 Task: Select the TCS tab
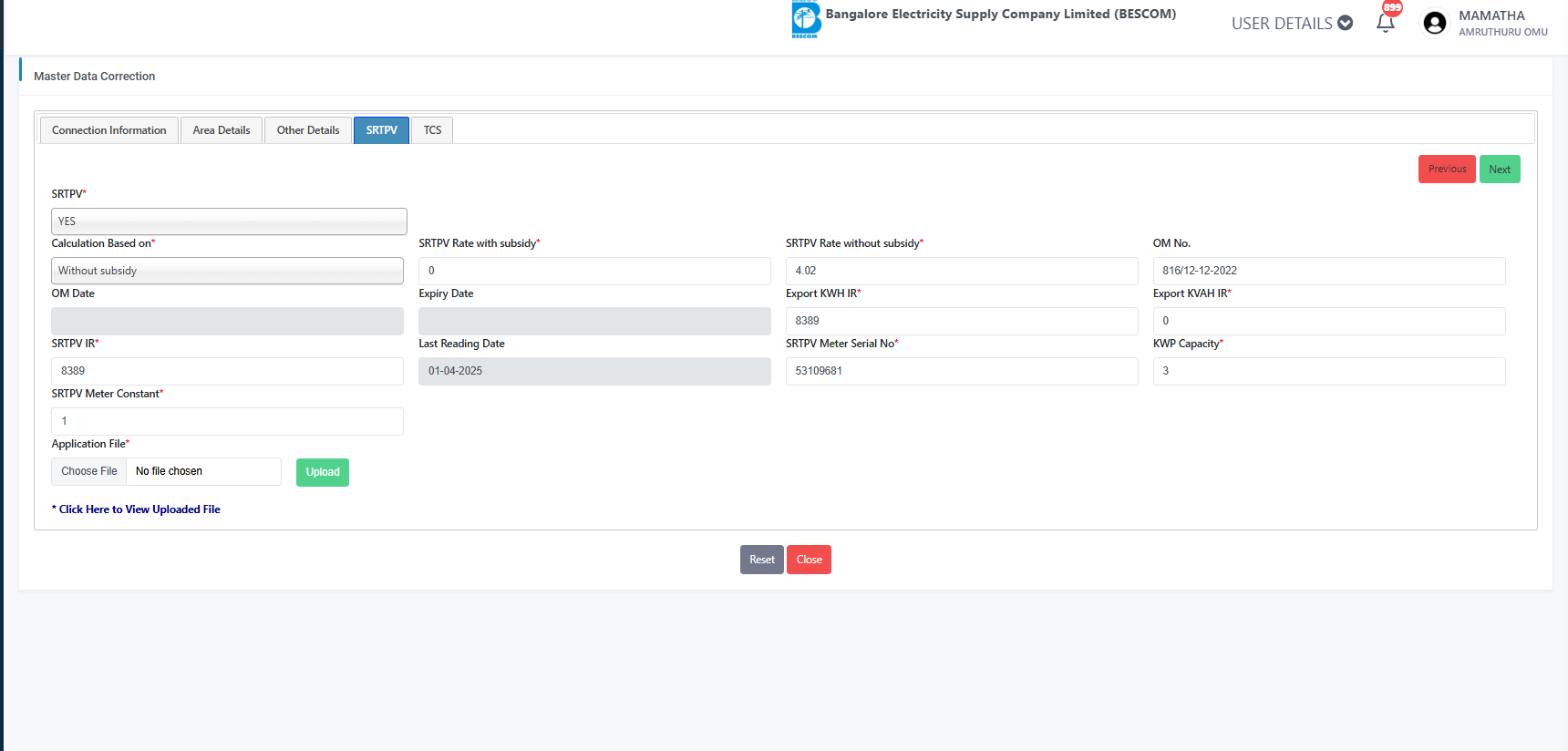click(x=432, y=130)
